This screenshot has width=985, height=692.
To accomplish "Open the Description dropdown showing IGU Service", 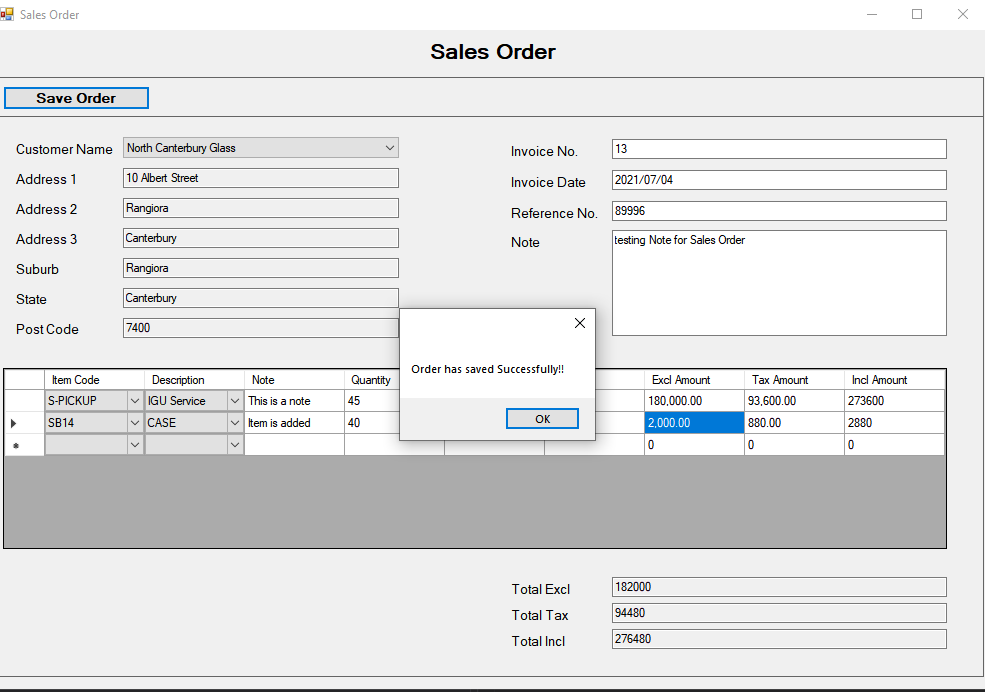I will click(x=234, y=400).
